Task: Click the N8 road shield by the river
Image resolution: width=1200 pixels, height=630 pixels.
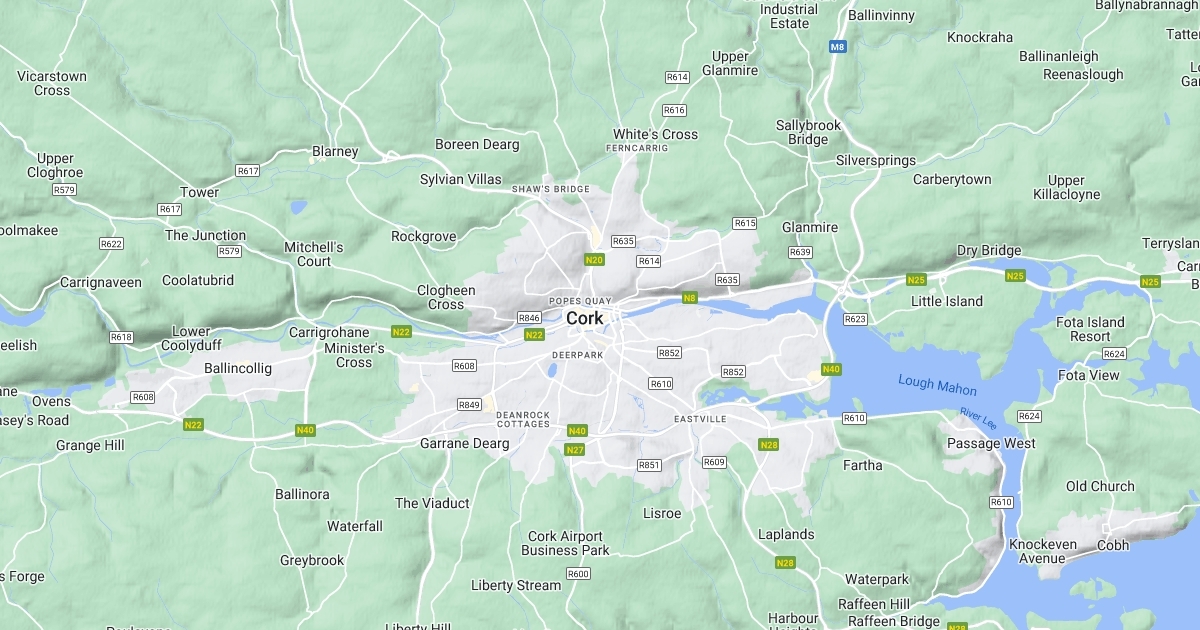Action: 689,298
